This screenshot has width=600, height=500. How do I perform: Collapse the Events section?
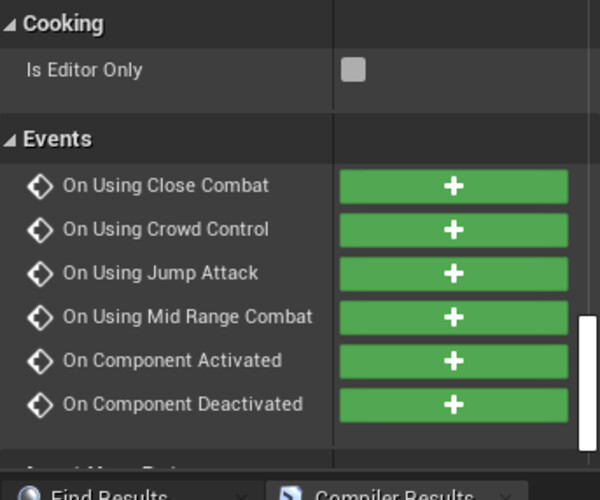pos(10,140)
